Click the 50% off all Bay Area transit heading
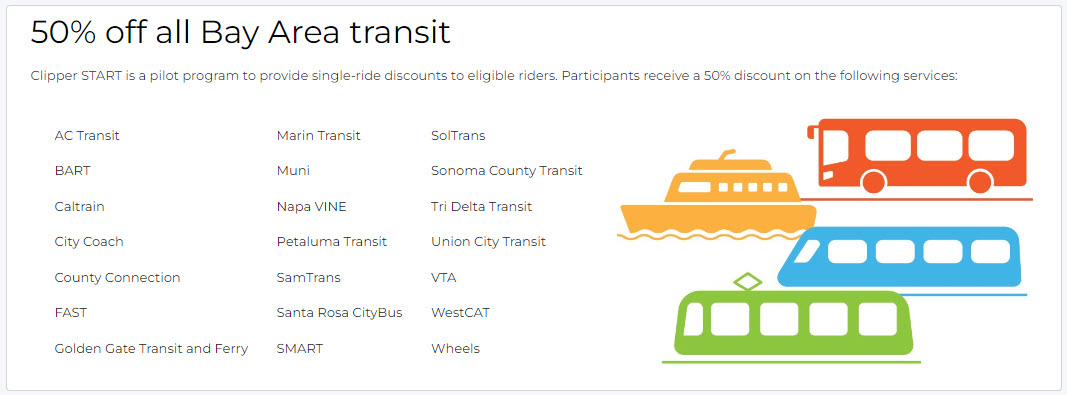This screenshot has height=395, width=1067. tap(240, 32)
